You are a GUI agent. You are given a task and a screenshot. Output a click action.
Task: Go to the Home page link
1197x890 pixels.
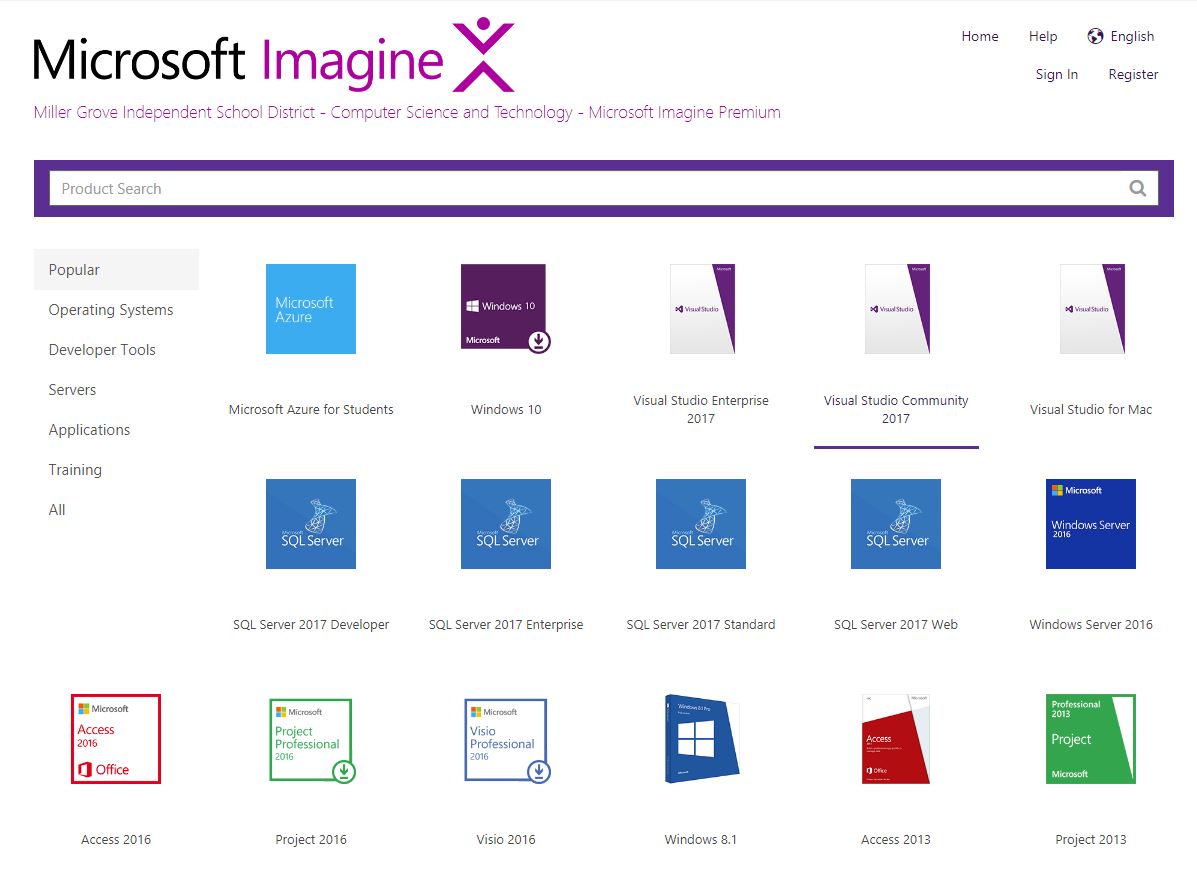coord(979,36)
